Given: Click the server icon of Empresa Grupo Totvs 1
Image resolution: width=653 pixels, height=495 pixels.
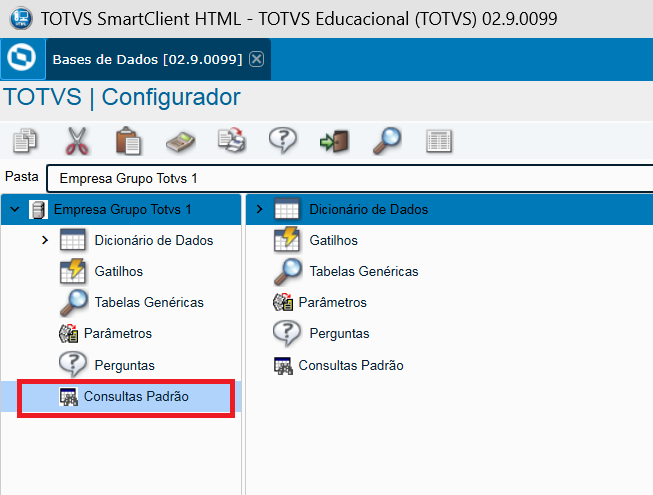Looking at the screenshot, I should tap(38, 209).
